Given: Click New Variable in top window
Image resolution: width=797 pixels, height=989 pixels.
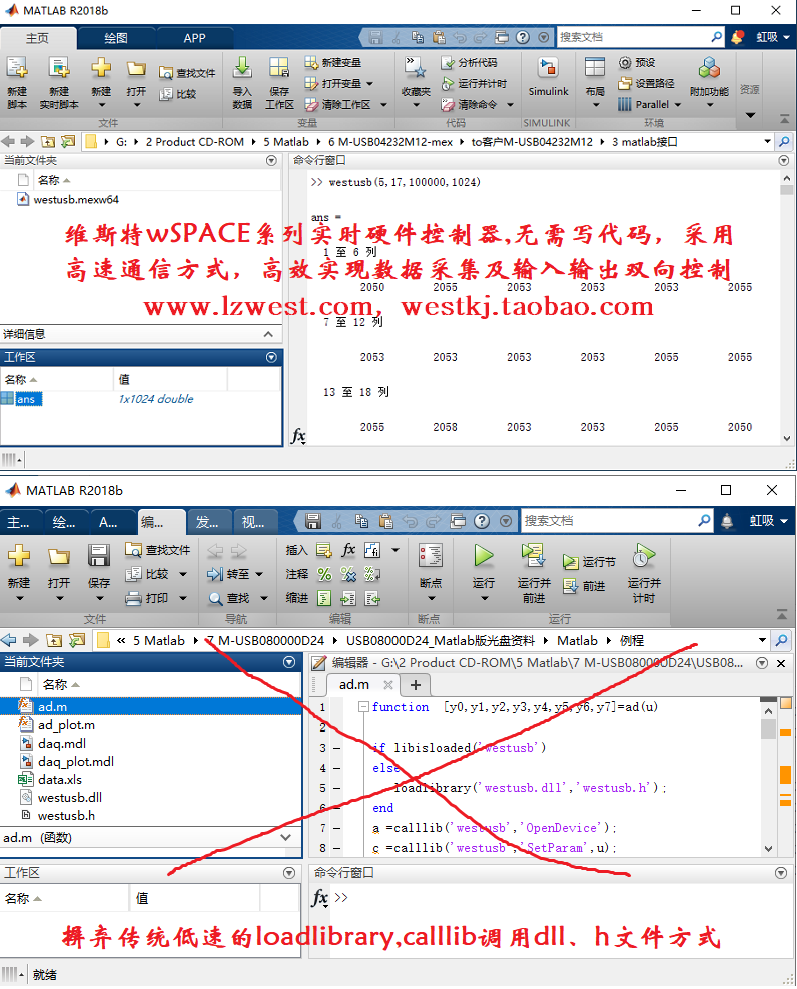Looking at the screenshot, I should (x=333, y=62).
